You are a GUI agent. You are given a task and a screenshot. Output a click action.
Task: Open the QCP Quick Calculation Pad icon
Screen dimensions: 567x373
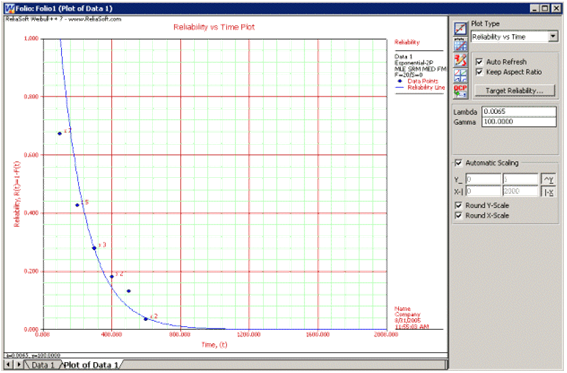tap(460, 91)
